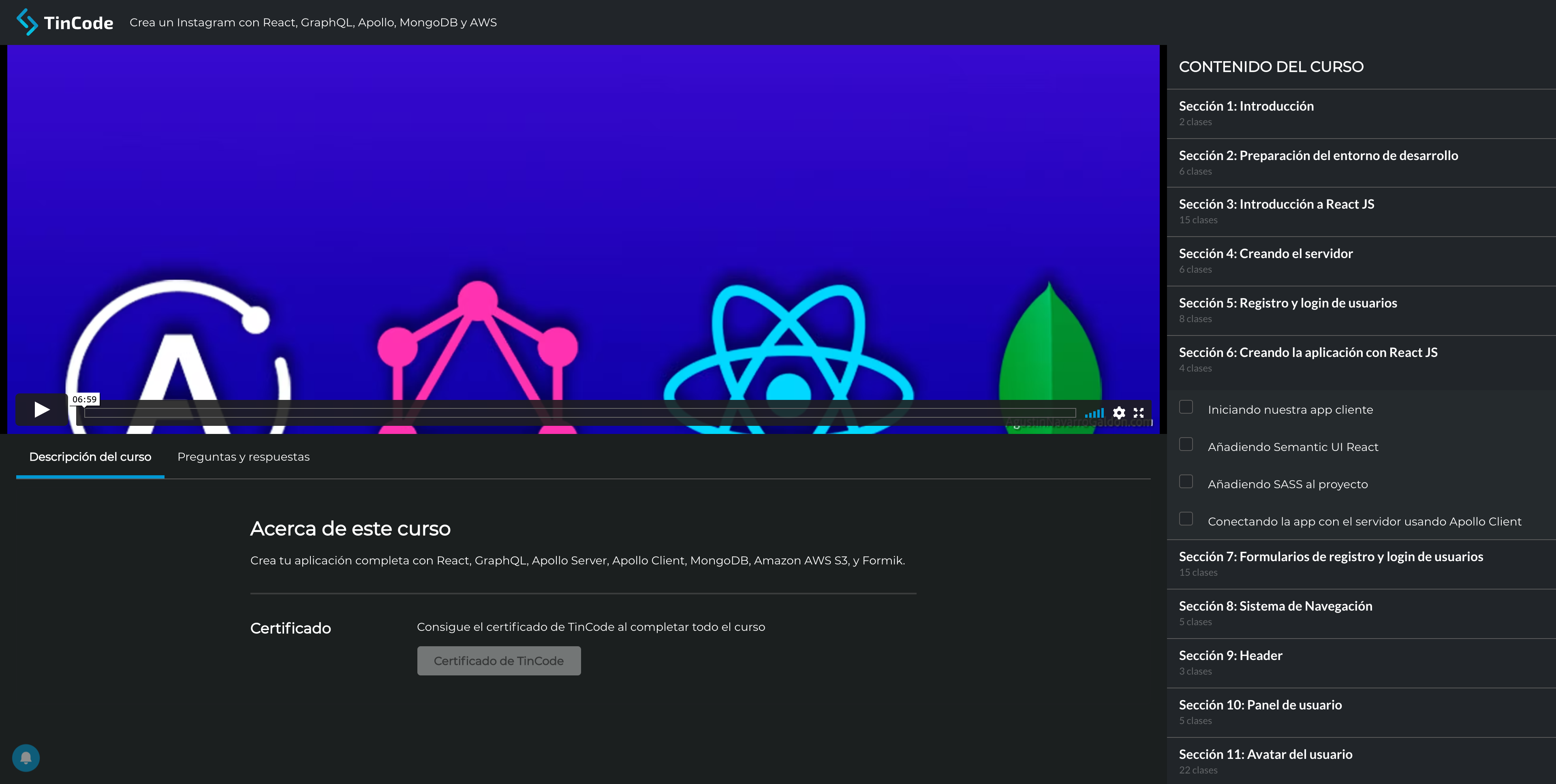Collapse Sección 6: Creando la aplicación

coord(1308,353)
